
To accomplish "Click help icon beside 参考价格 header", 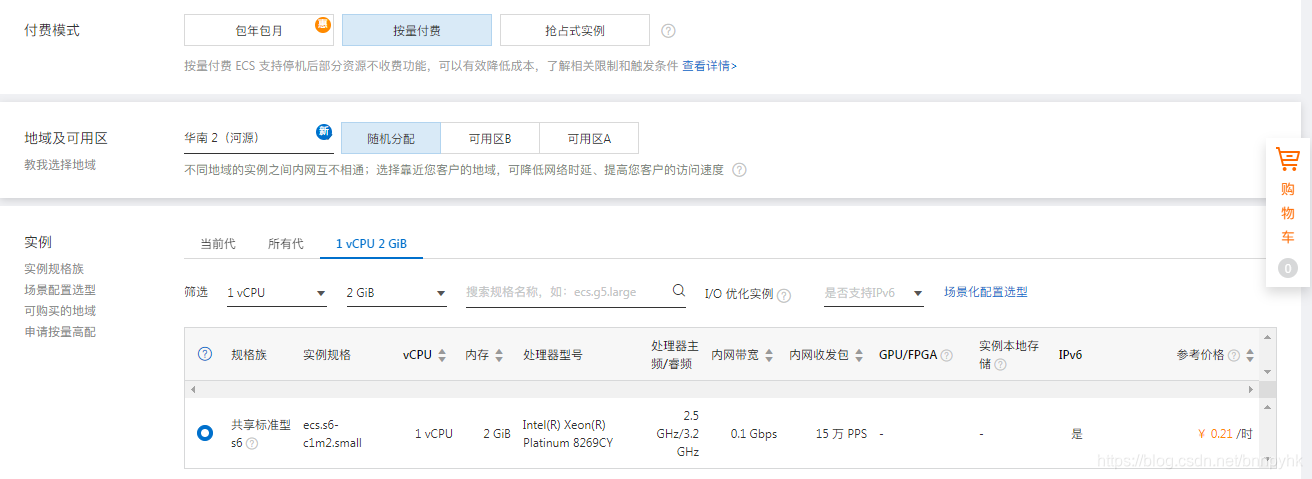I will pyautogui.click(x=1234, y=355).
